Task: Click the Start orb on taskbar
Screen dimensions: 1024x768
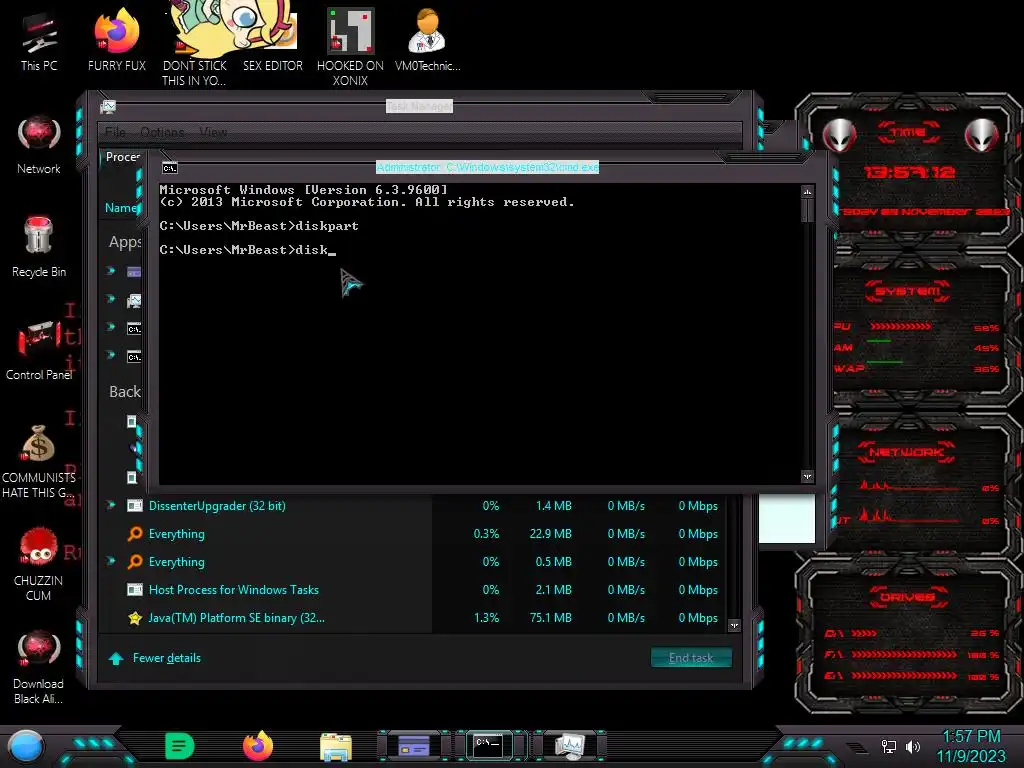Action: (x=26, y=747)
